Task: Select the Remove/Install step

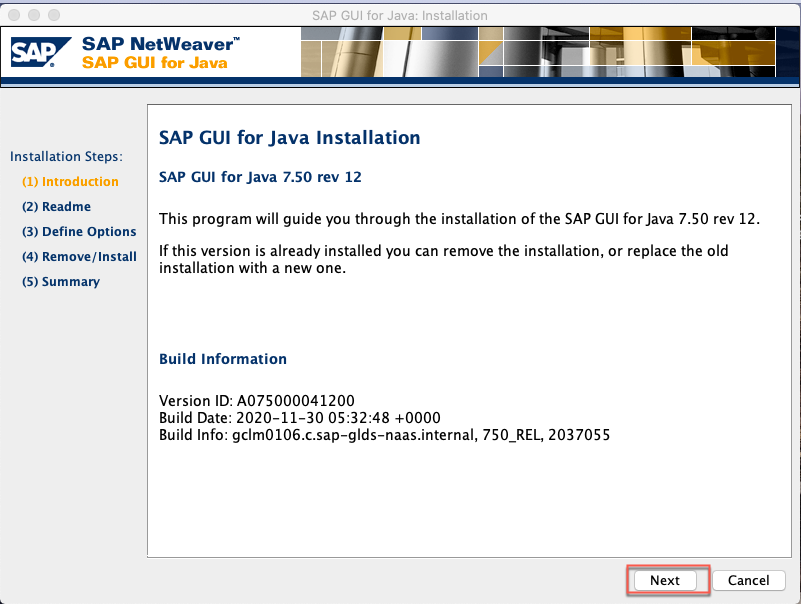Action: 79,256
